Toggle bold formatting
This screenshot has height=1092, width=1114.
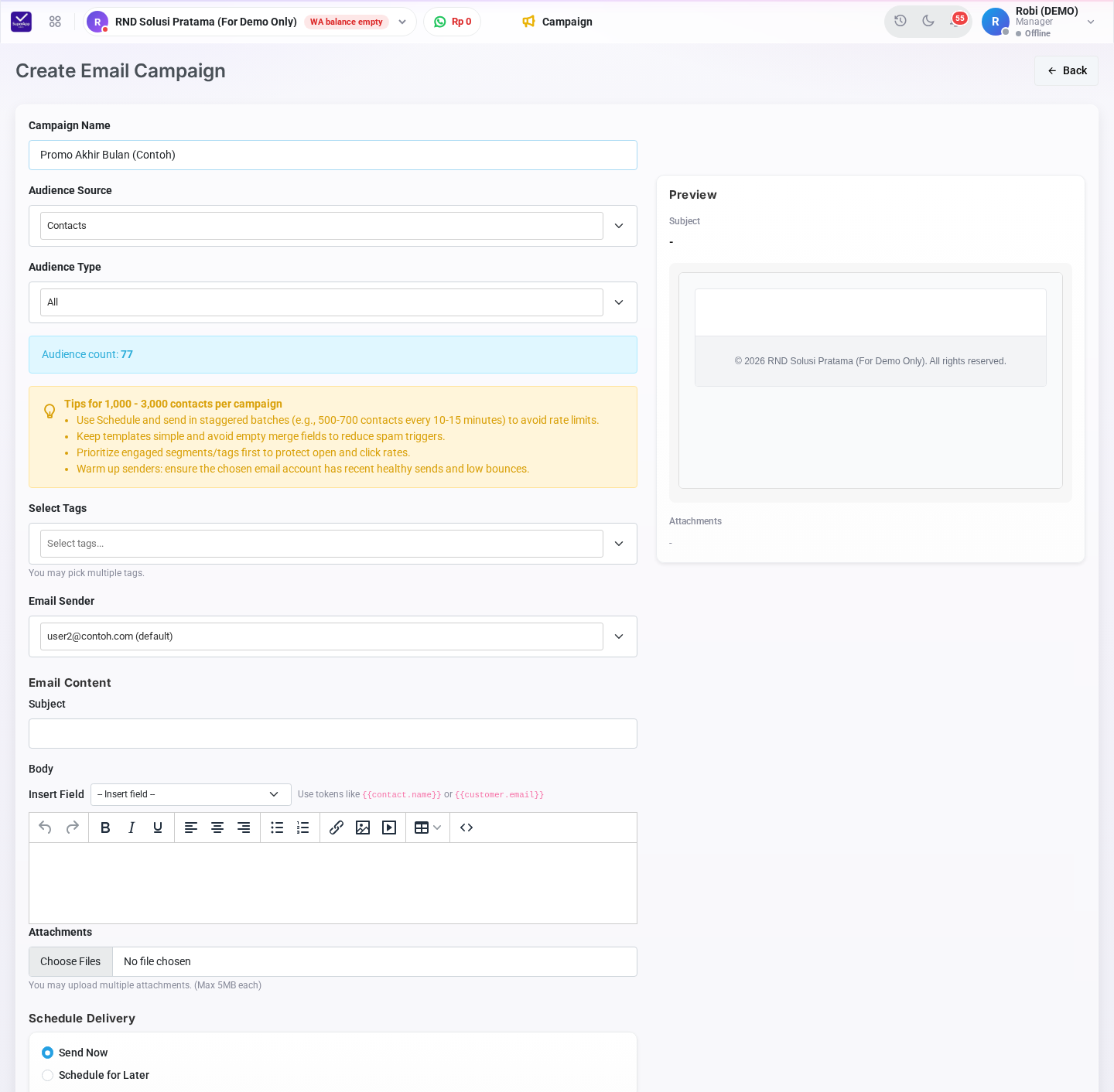coord(105,828)
